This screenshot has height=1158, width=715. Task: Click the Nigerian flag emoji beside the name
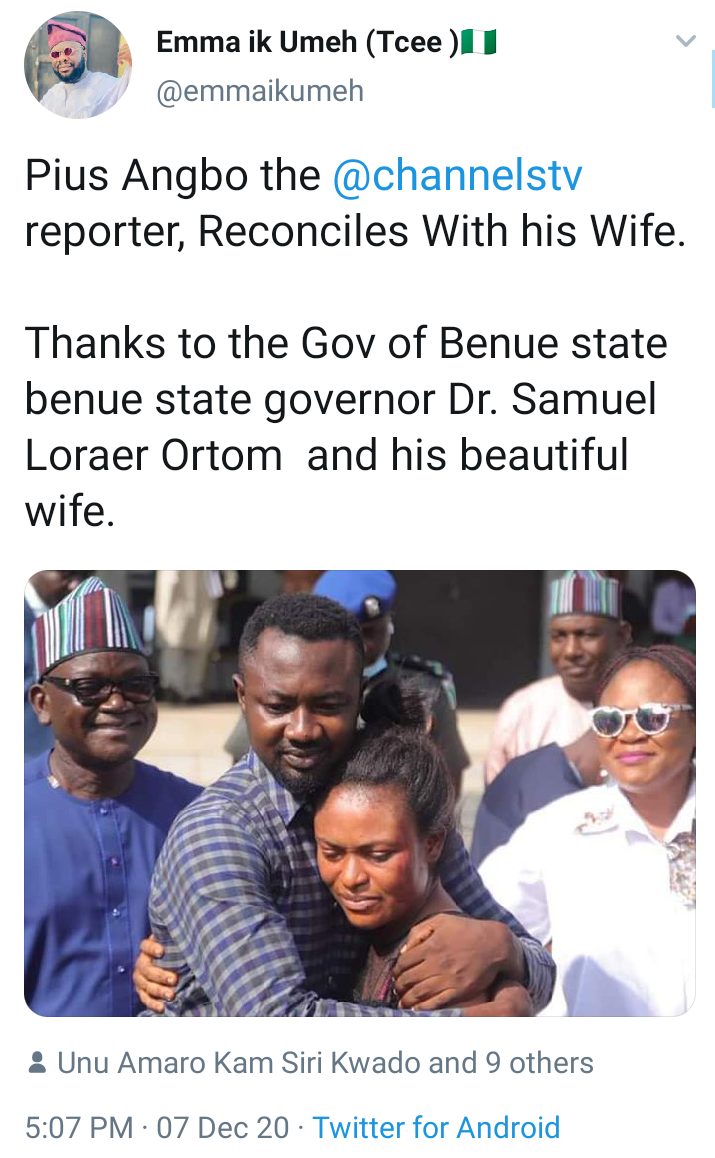pyautogui.click(x=479, y=42)
